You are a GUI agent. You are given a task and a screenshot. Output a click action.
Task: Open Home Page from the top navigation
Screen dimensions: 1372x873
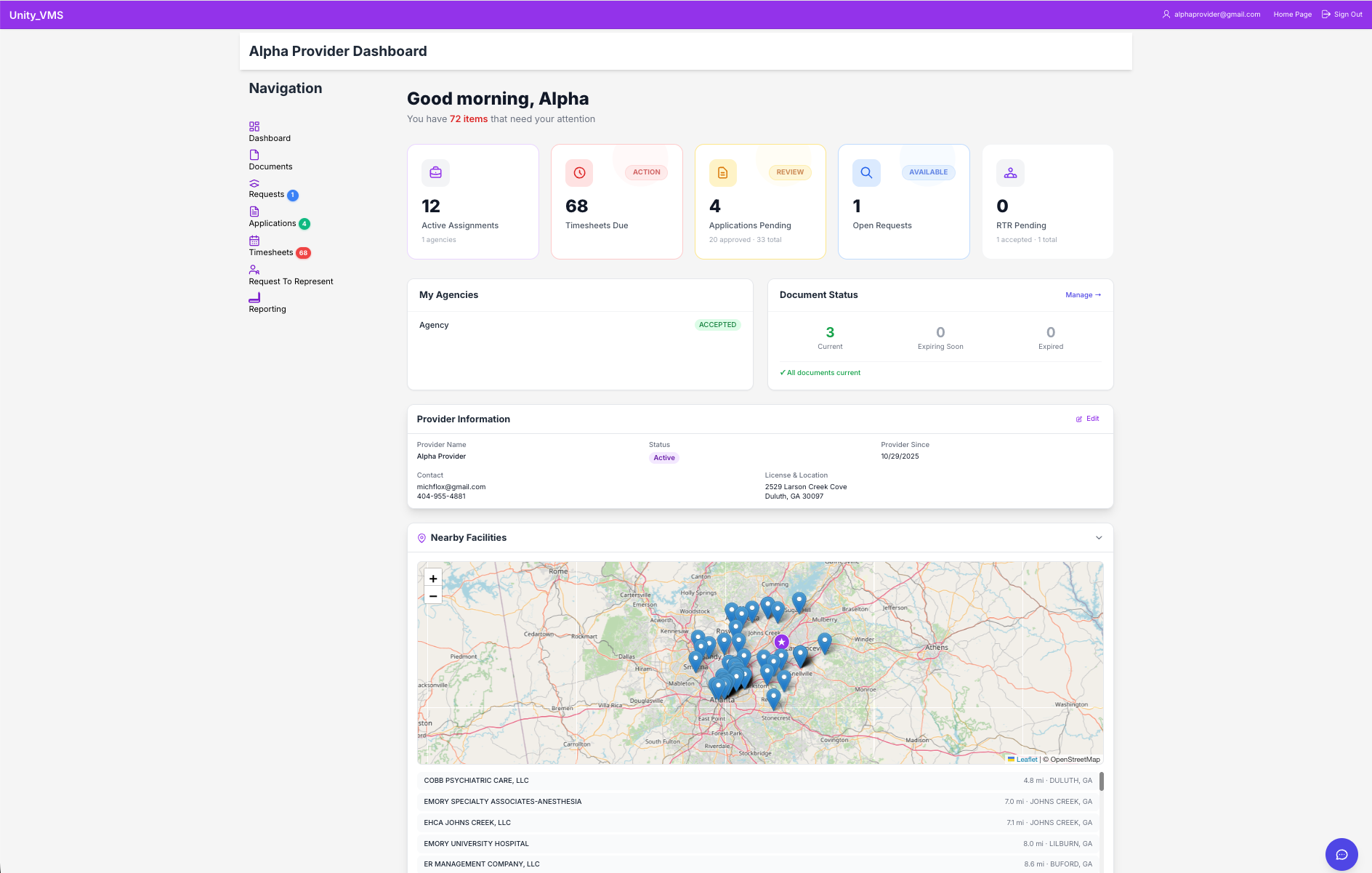click(x=1292, y=14)
